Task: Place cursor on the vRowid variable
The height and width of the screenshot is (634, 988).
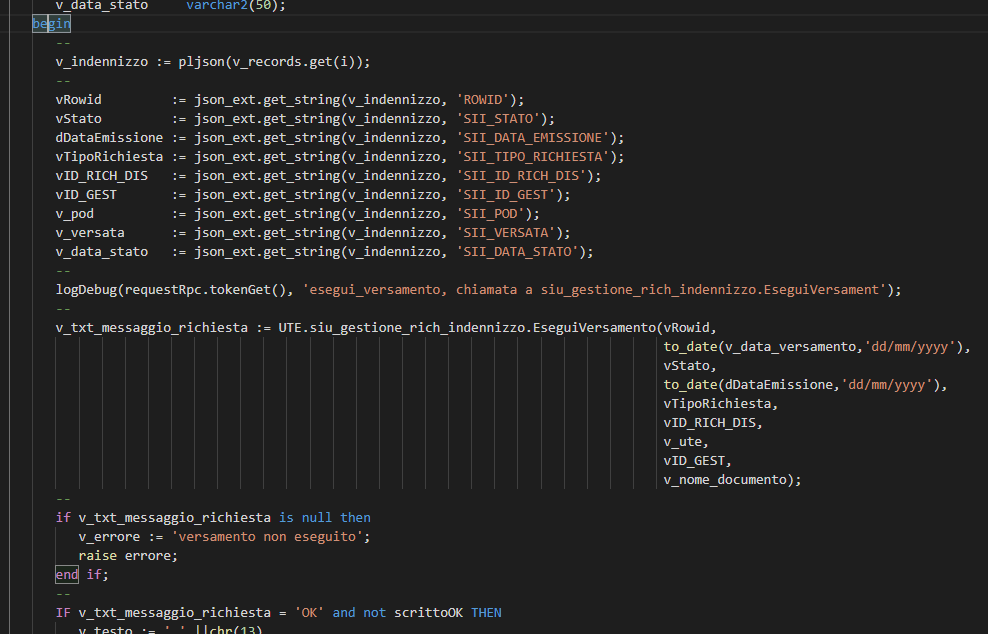Action: pos(77,99)
